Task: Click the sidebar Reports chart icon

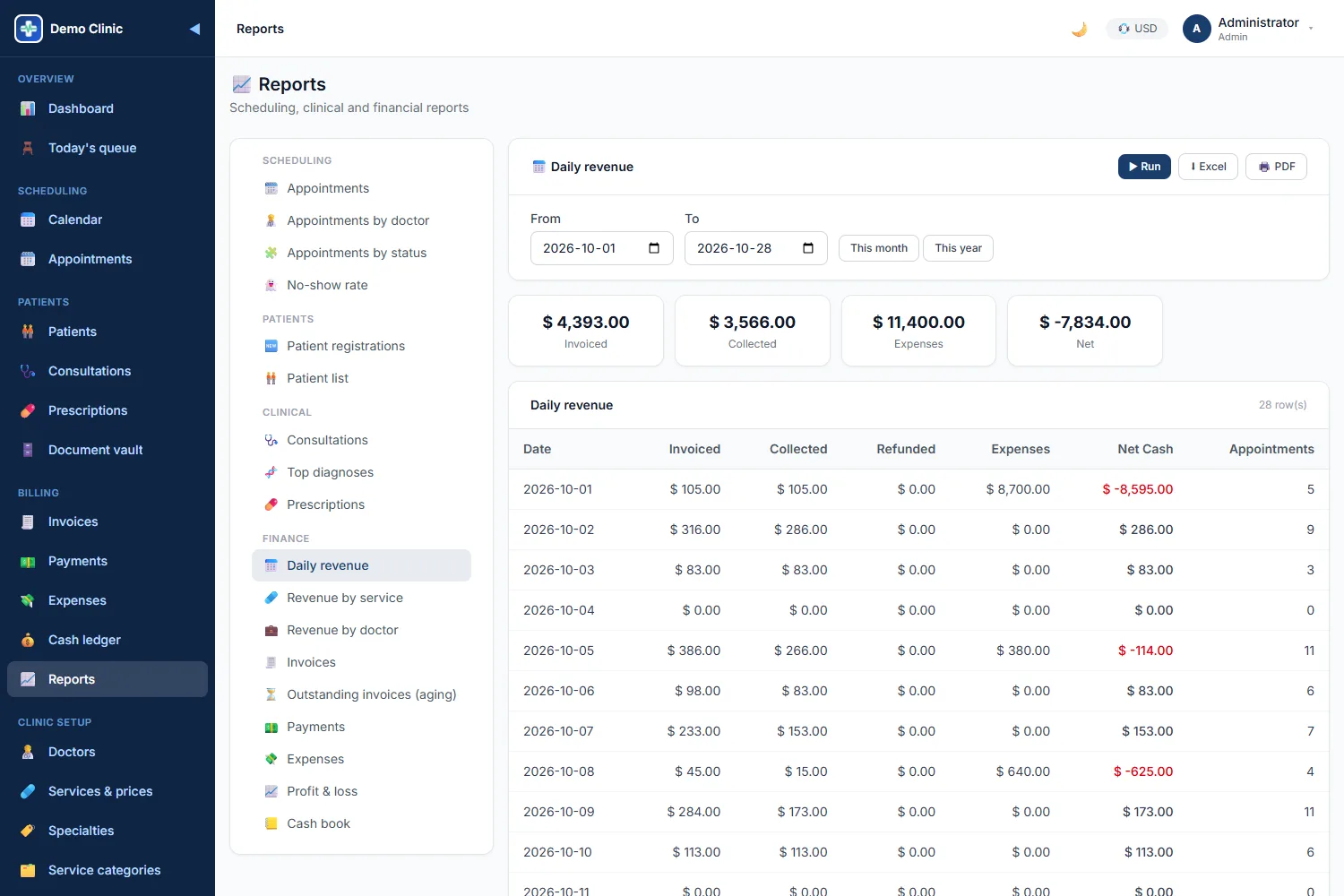Action: 28,679
